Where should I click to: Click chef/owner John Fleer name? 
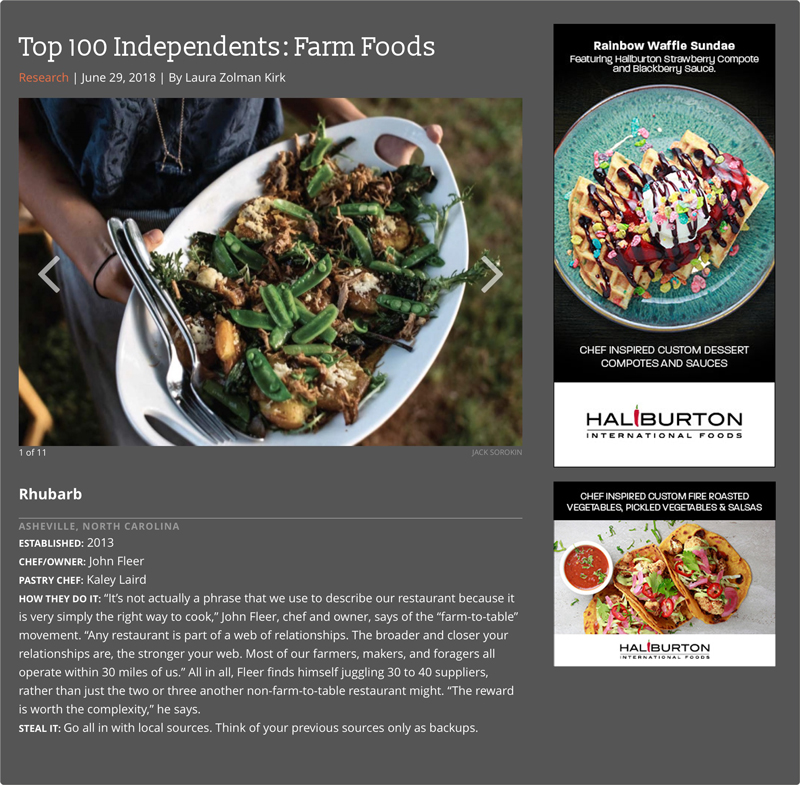(x=116, y=561)
